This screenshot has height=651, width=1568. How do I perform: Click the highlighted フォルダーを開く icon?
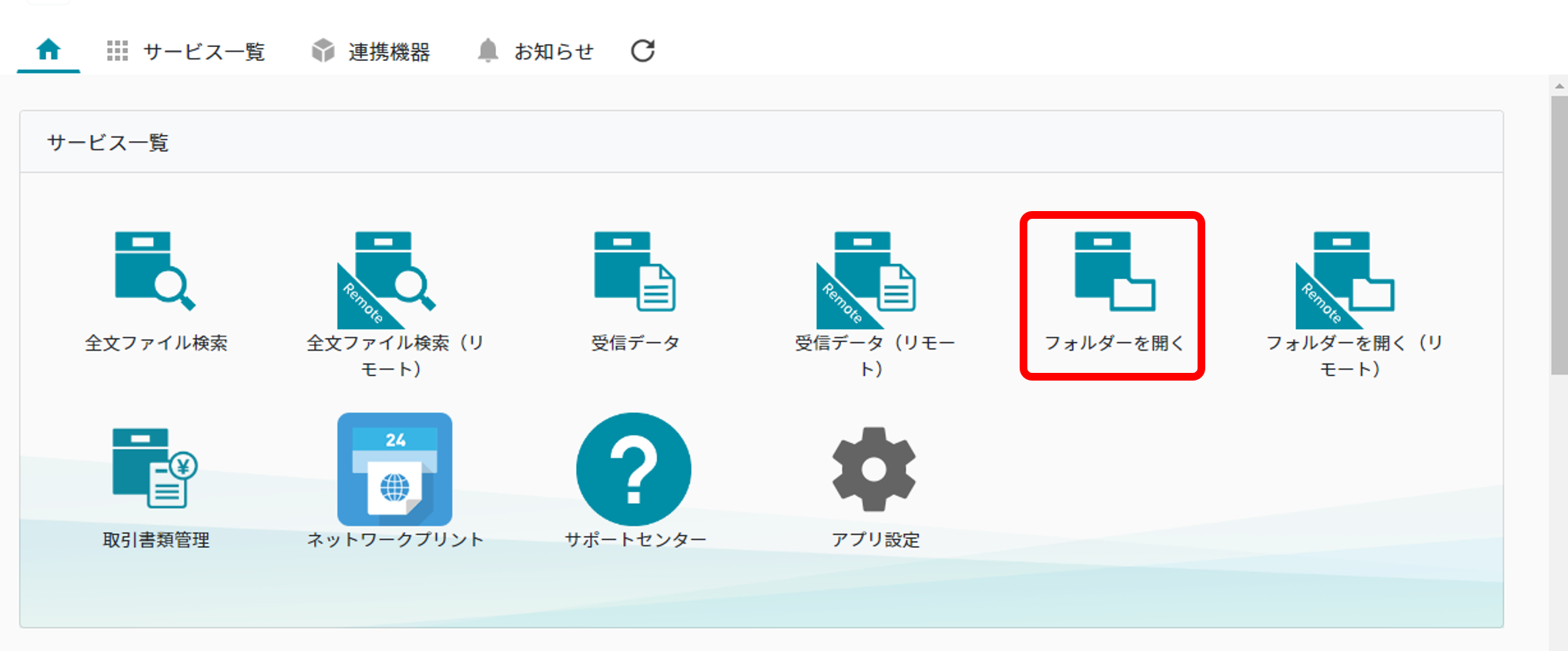click(x=1114, y=272)
